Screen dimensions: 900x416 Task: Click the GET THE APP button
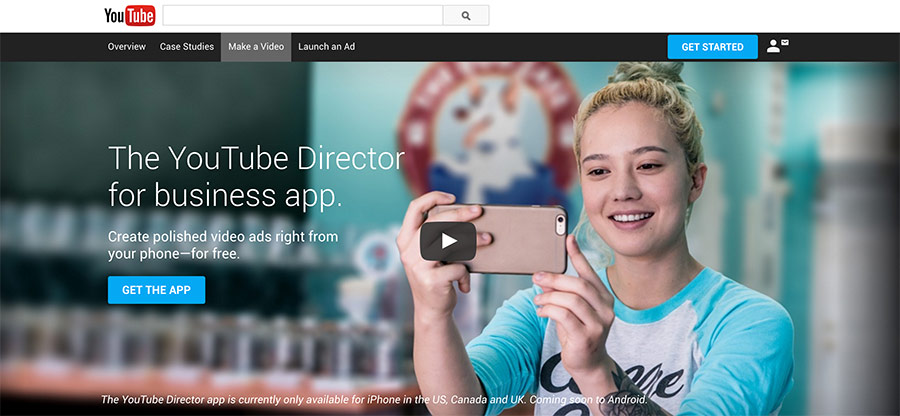[x=156, y=290]
